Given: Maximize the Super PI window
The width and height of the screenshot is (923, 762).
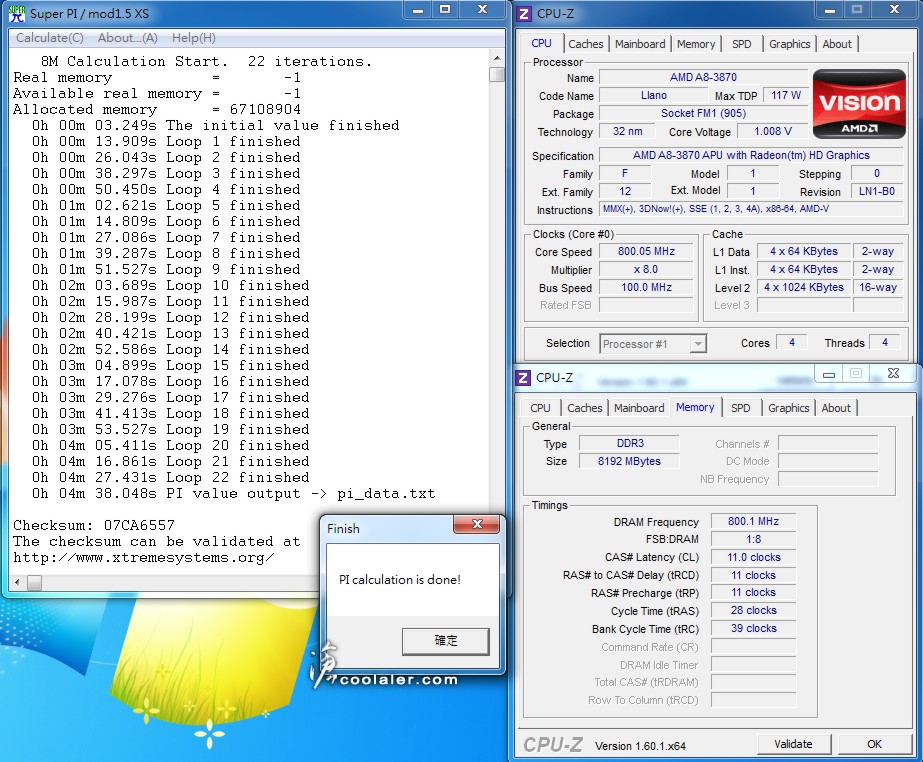Looking at the screenshot, I should pos(446,10).
